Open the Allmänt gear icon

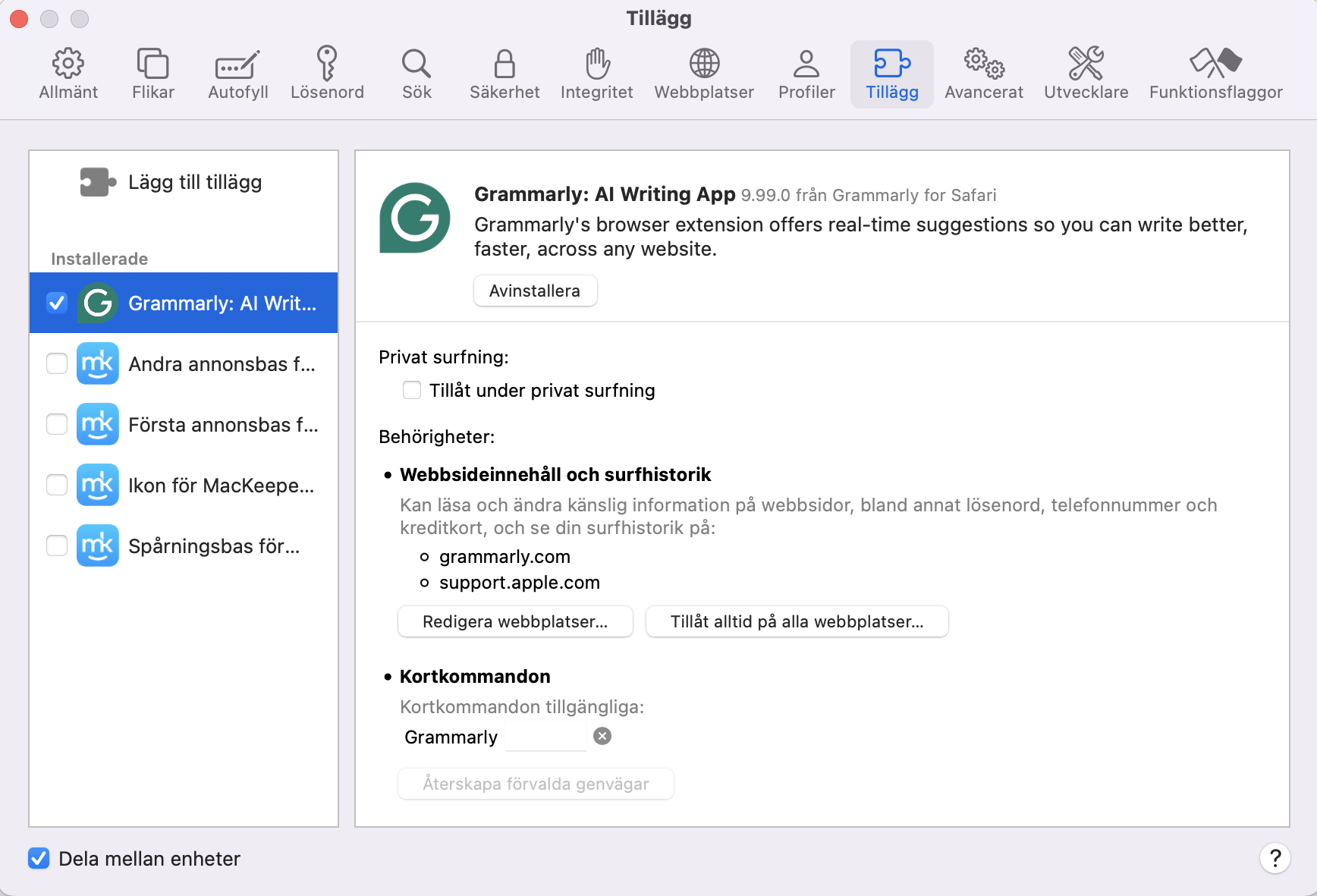tap(68, 64)
